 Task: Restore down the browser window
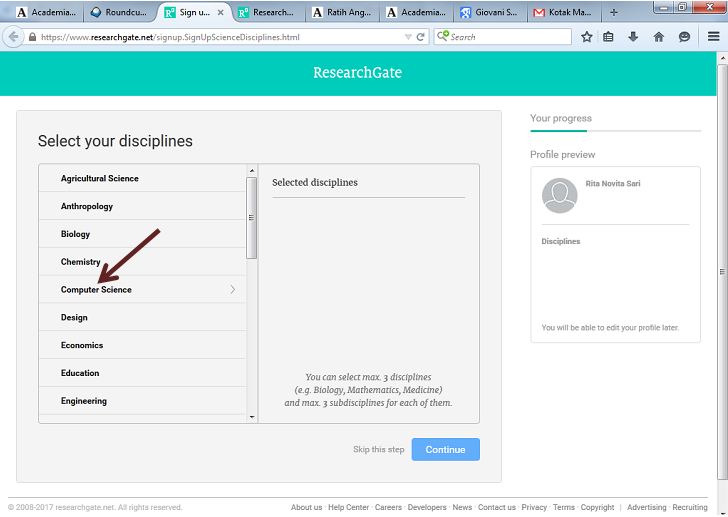click(682, 7)
